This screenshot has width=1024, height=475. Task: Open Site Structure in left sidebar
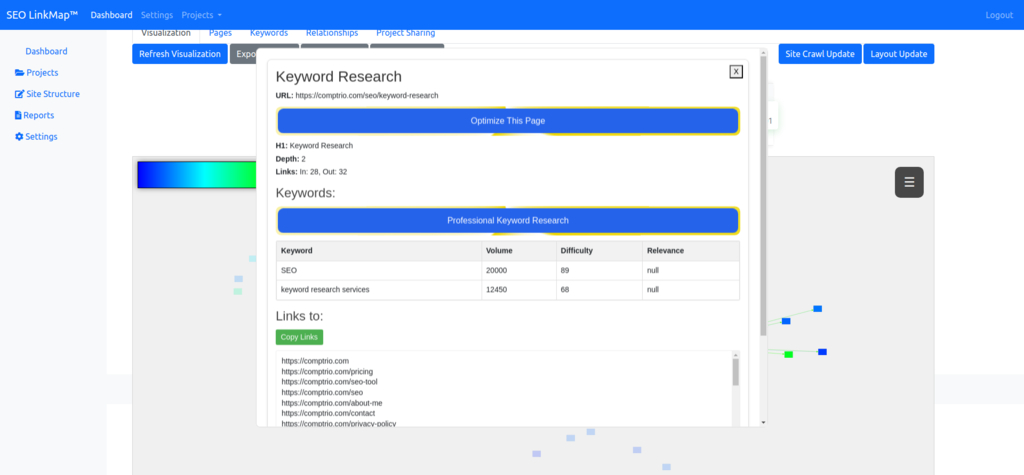coord(53,94)
